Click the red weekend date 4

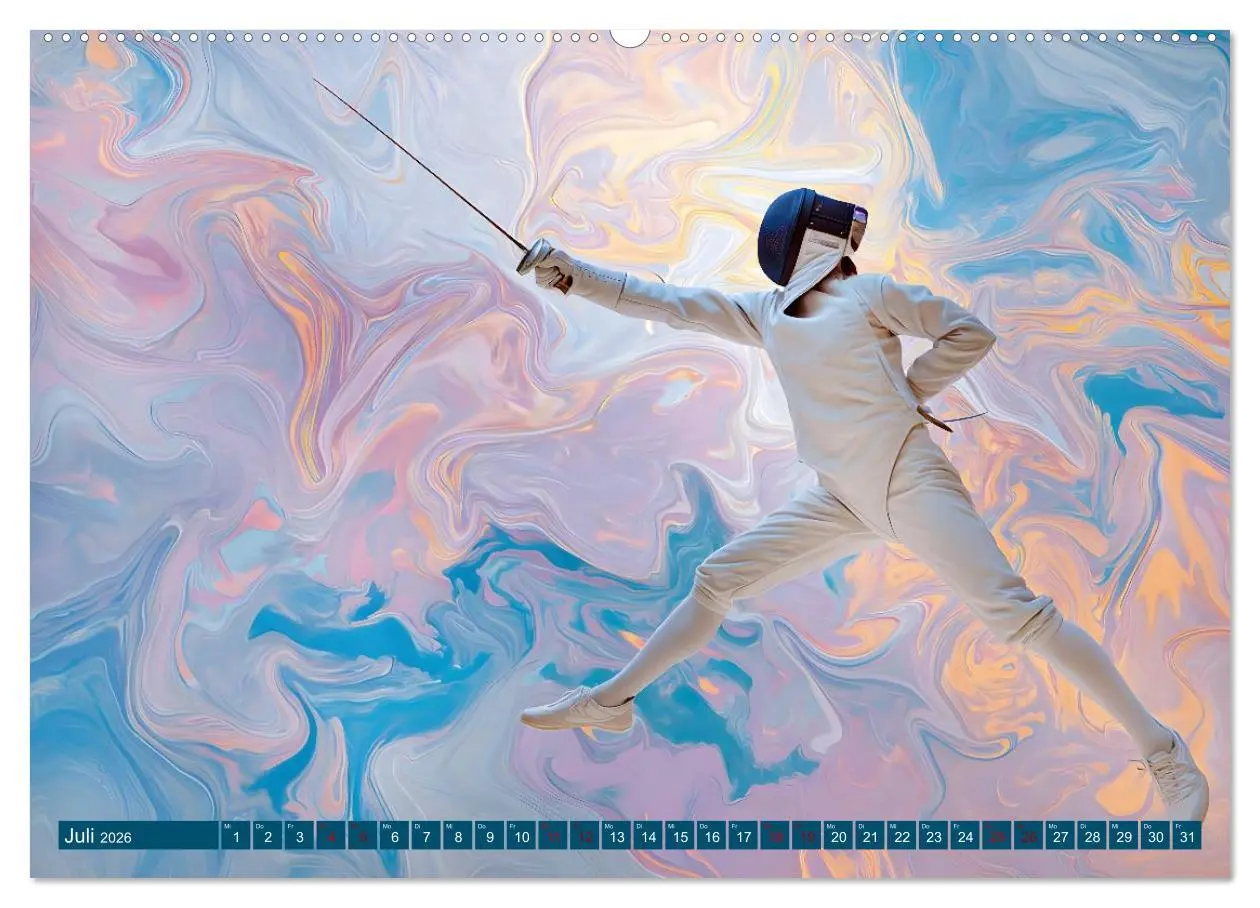[331, 836]
